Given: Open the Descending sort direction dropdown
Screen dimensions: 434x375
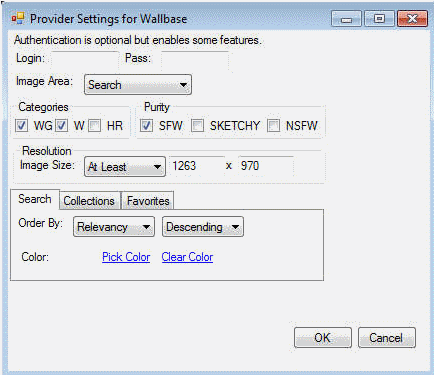Looking at the screenshot, I should coord(203,227).
